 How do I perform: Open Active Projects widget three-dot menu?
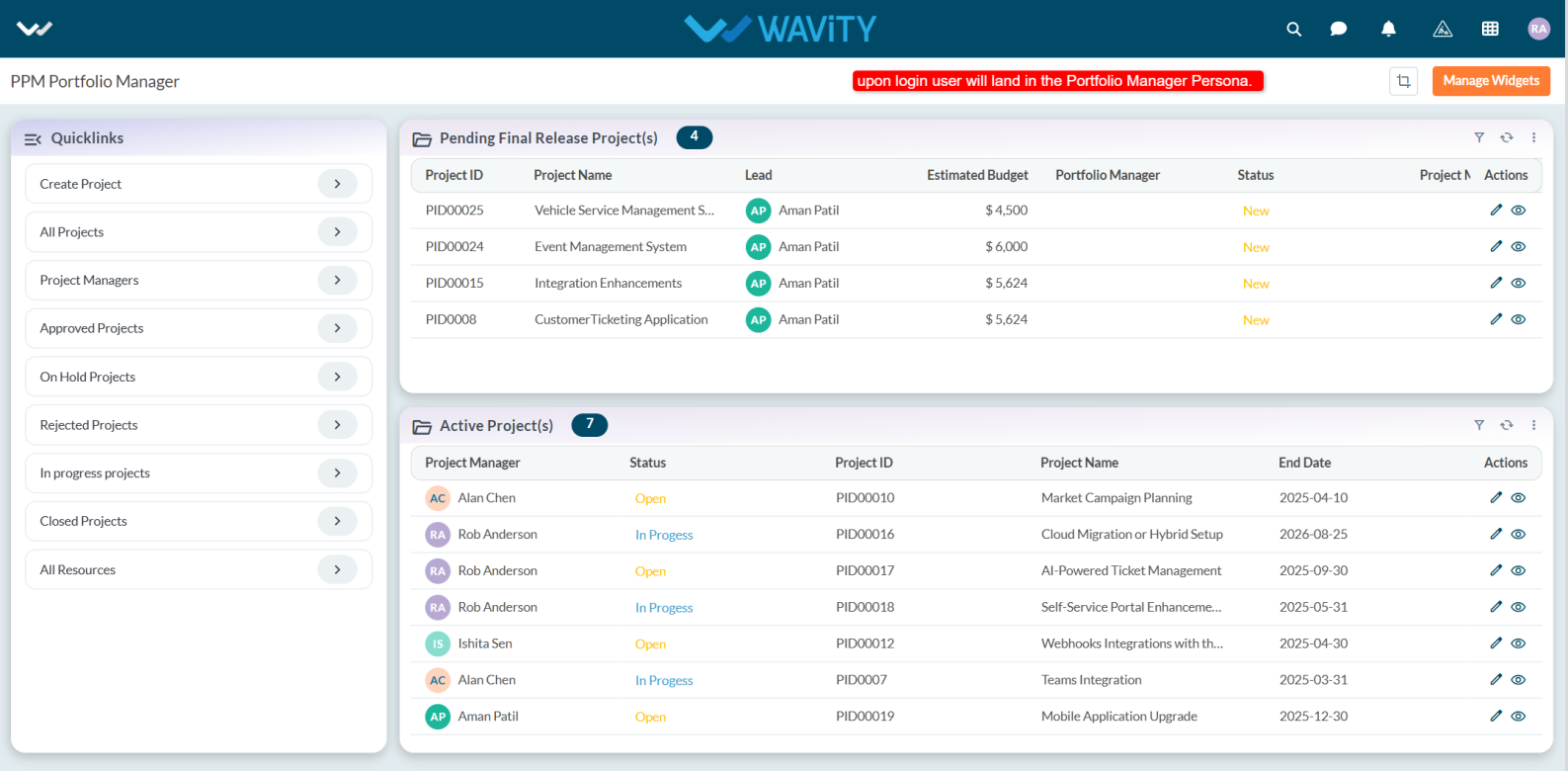(1533, 425)
